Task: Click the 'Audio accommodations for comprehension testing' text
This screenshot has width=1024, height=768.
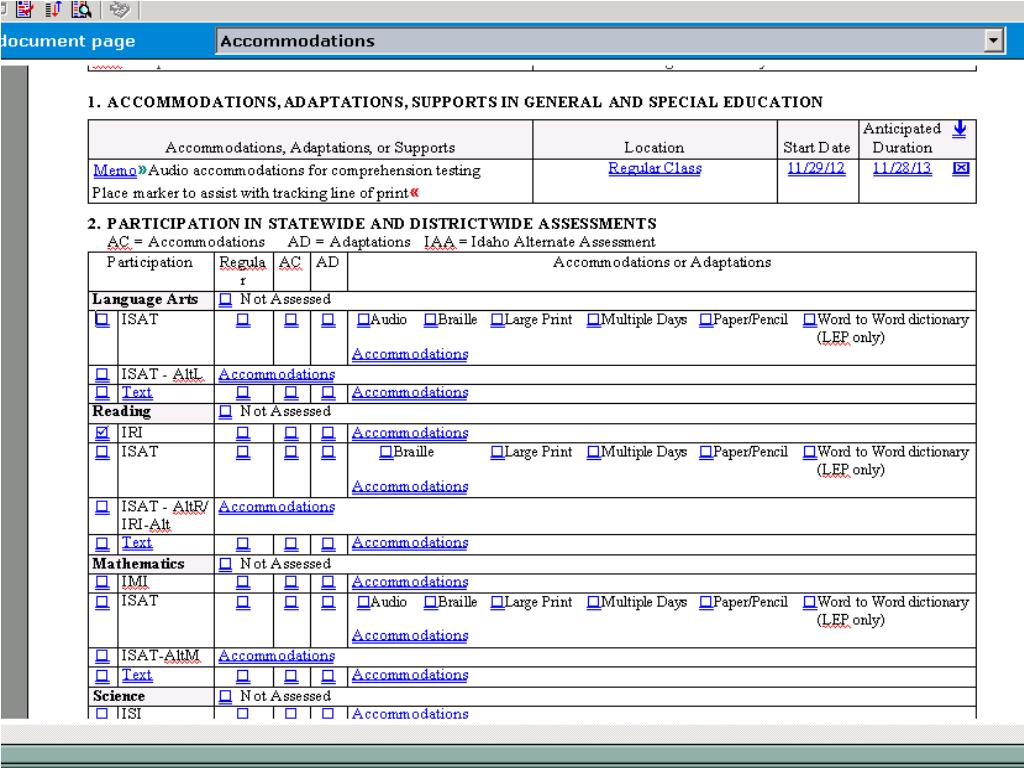Action: click(x=314, y=170)
